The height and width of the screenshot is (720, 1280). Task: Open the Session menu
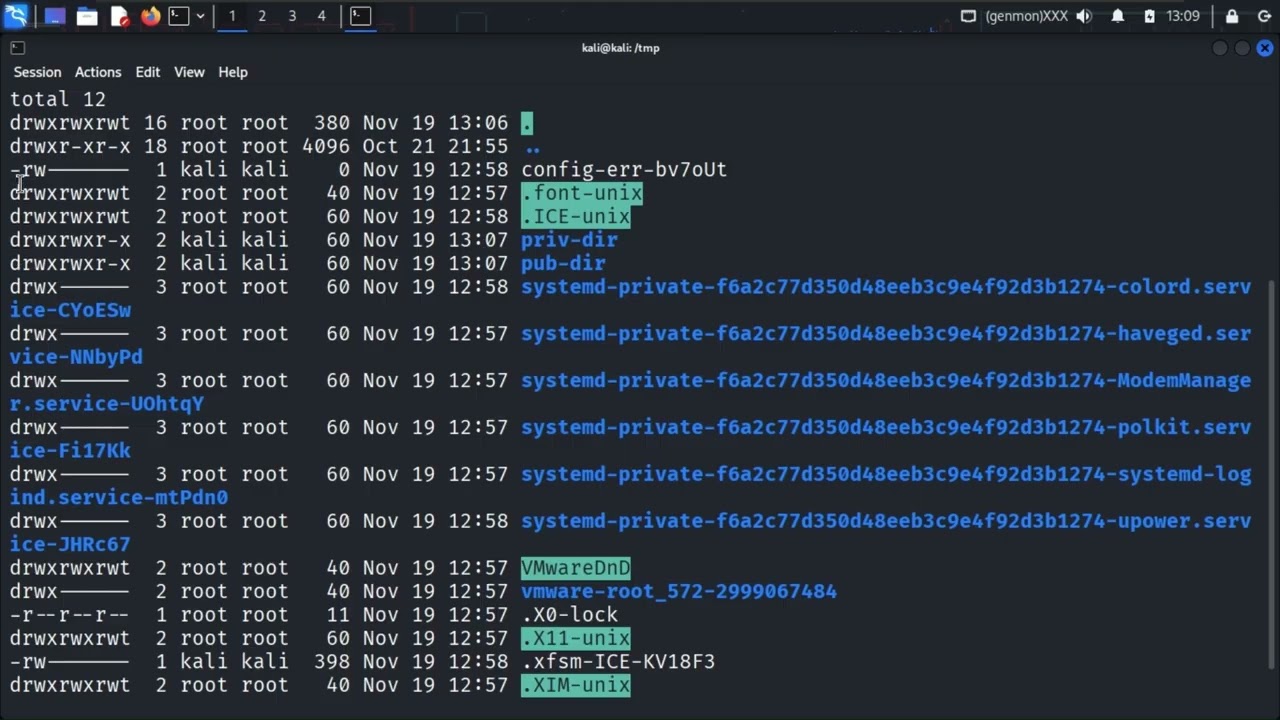[x=37, y=72]
